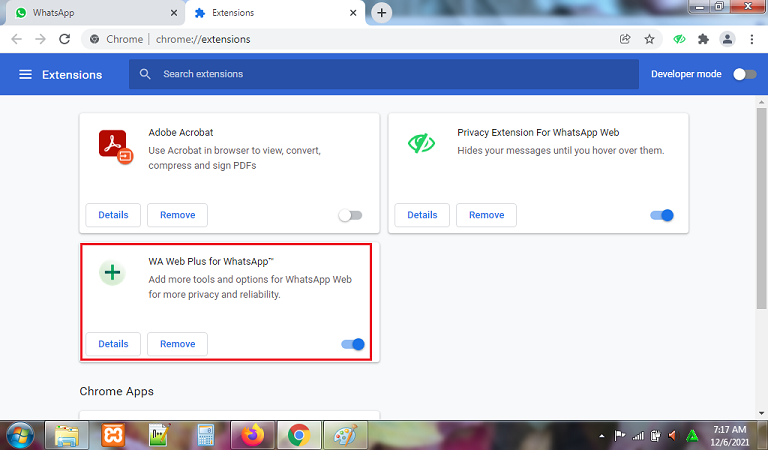Open the Extensions puzzle-piece menu
The width and height of the screenshot is (768, 450).
coord(703,39)
